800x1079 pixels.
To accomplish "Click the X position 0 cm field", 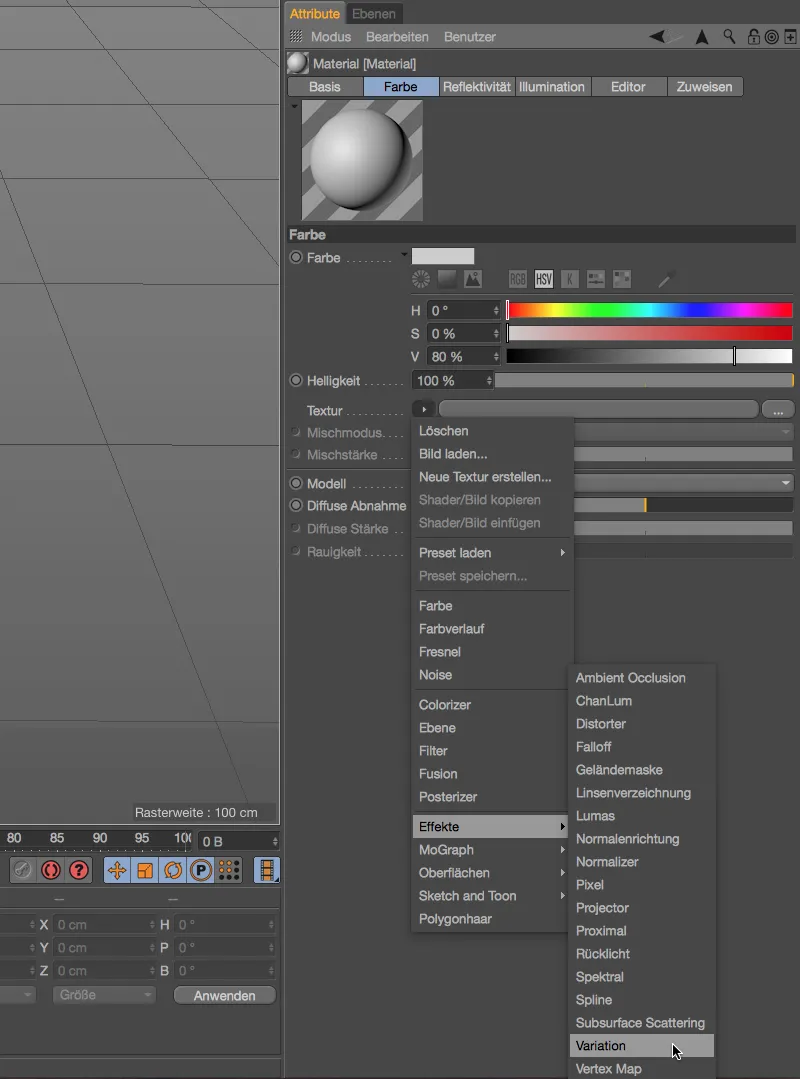I will tap(104, 925).
